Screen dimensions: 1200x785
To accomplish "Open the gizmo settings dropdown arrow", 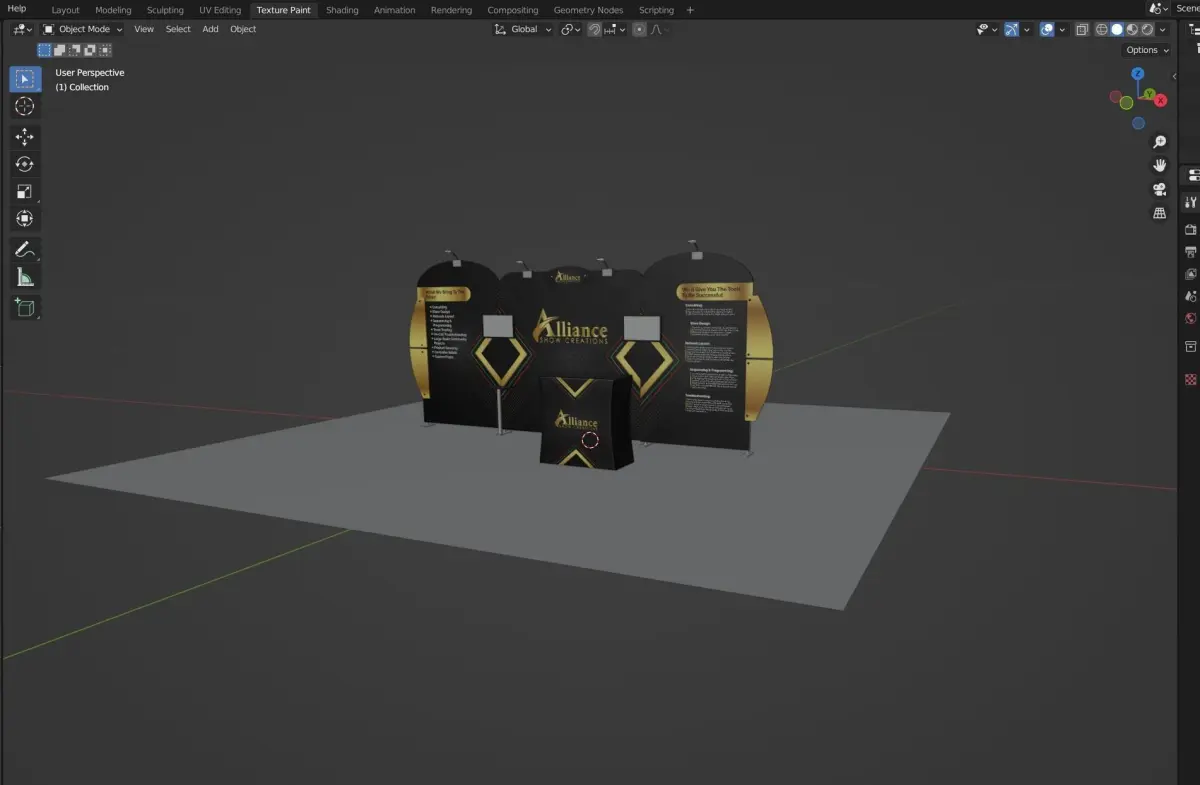I will [x=1027, y=30].
